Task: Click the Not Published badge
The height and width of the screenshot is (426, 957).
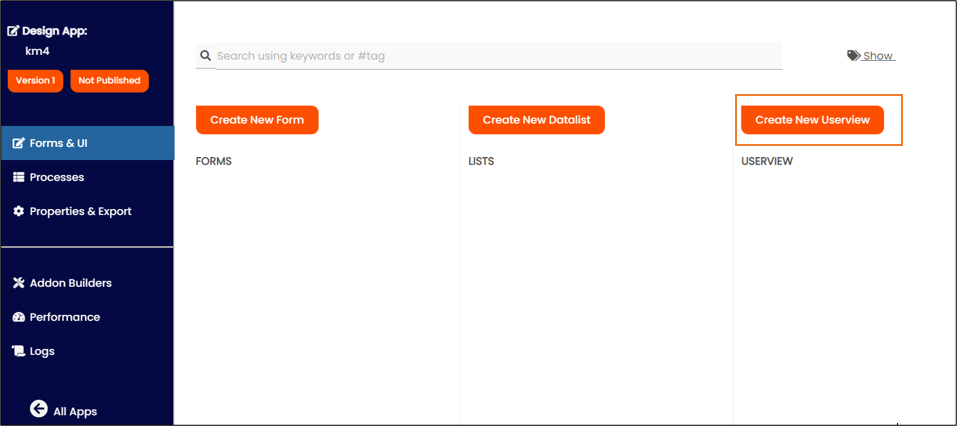Action: tap(109, 81)
